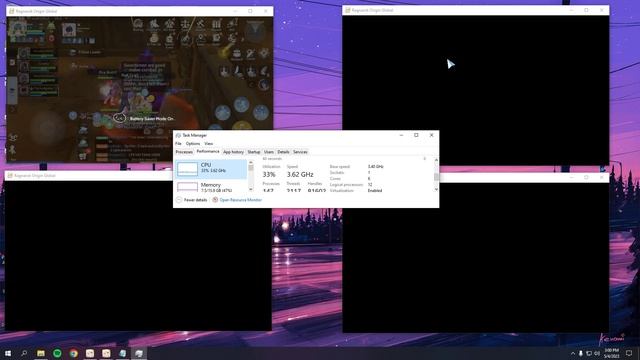Viewport: 640px width, 360px height.
Task: Collapse Task Manager with Fewer details
Action: point(191,200)
